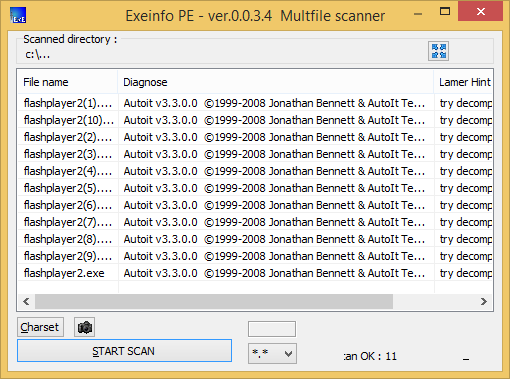Select the flashplayer2(1) file row

click(x=255, y=103)
